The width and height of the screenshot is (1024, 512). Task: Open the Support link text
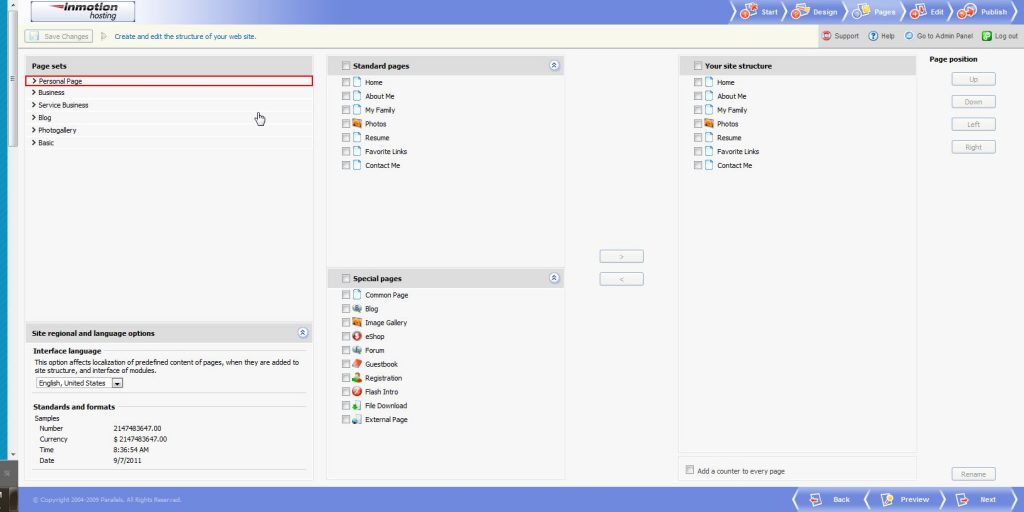846,36
